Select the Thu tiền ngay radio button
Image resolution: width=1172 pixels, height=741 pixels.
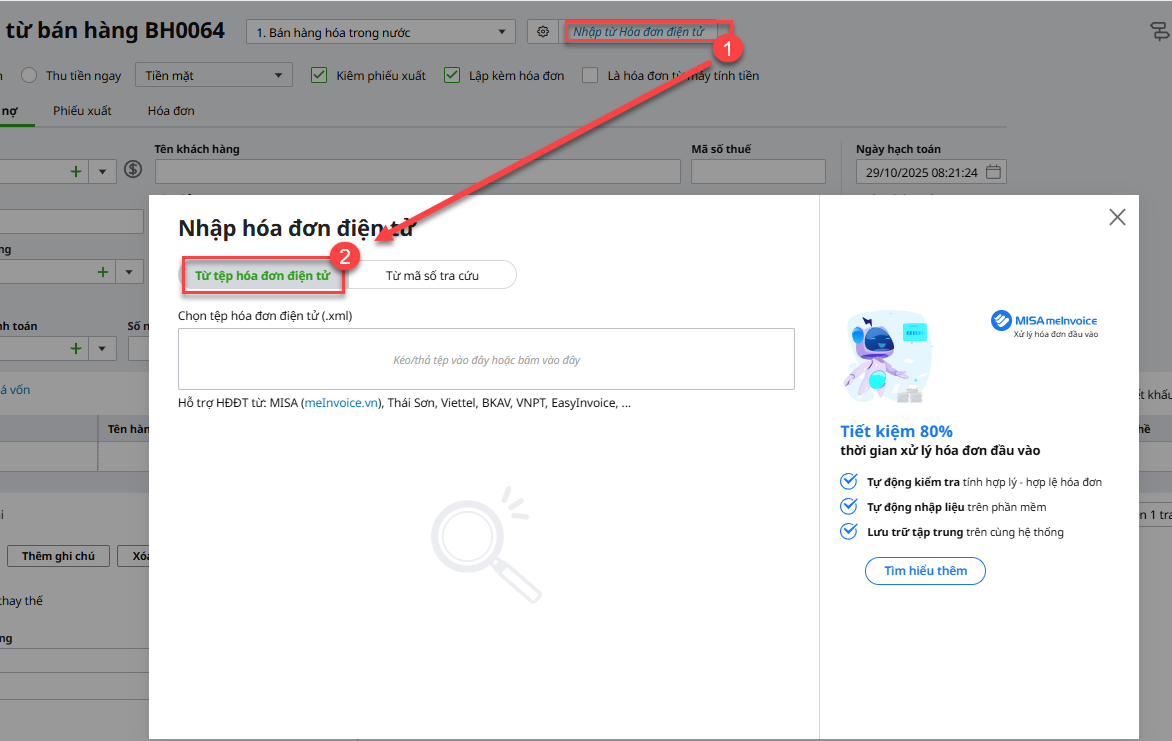pyautogui.click(x=29, y=75)
